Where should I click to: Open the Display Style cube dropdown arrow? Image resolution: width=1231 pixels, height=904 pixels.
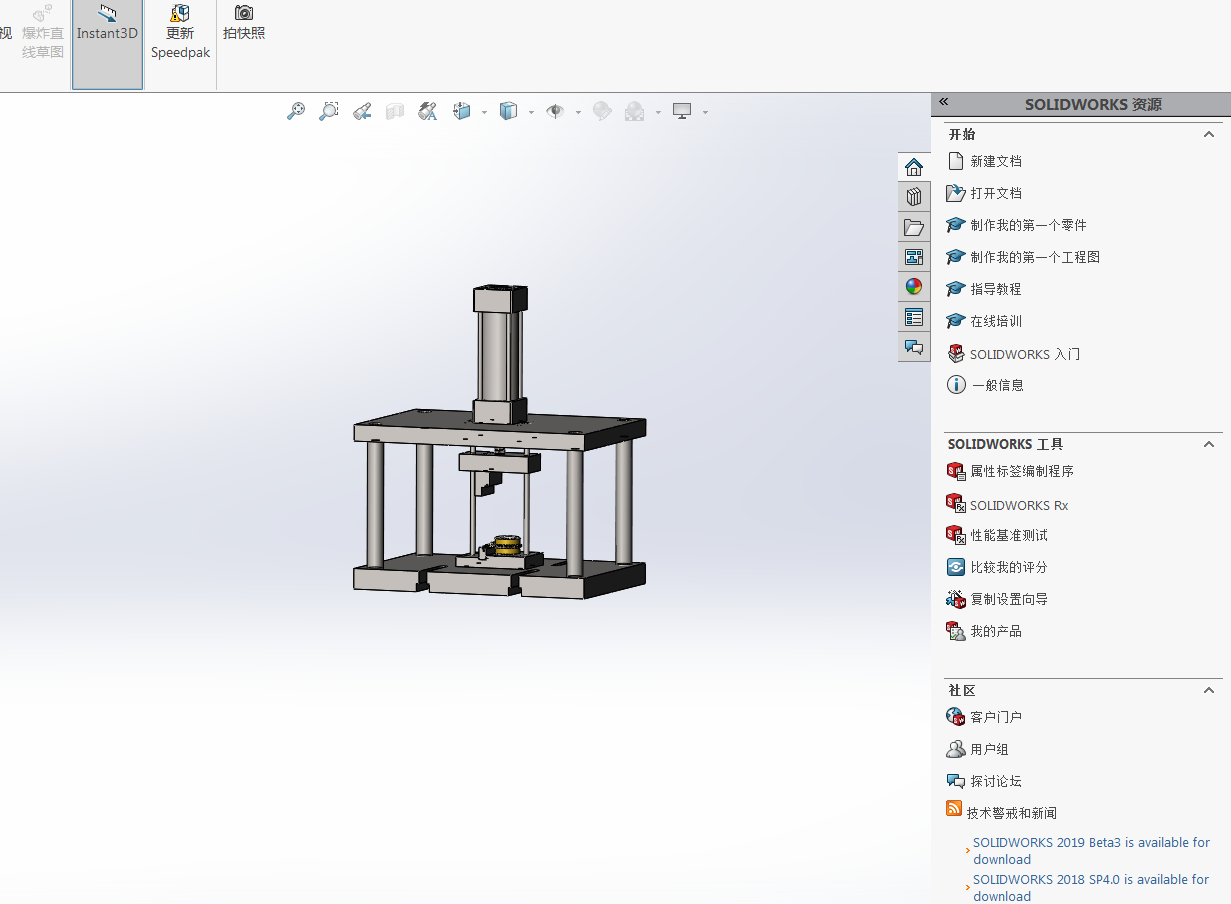pos(531,113)
